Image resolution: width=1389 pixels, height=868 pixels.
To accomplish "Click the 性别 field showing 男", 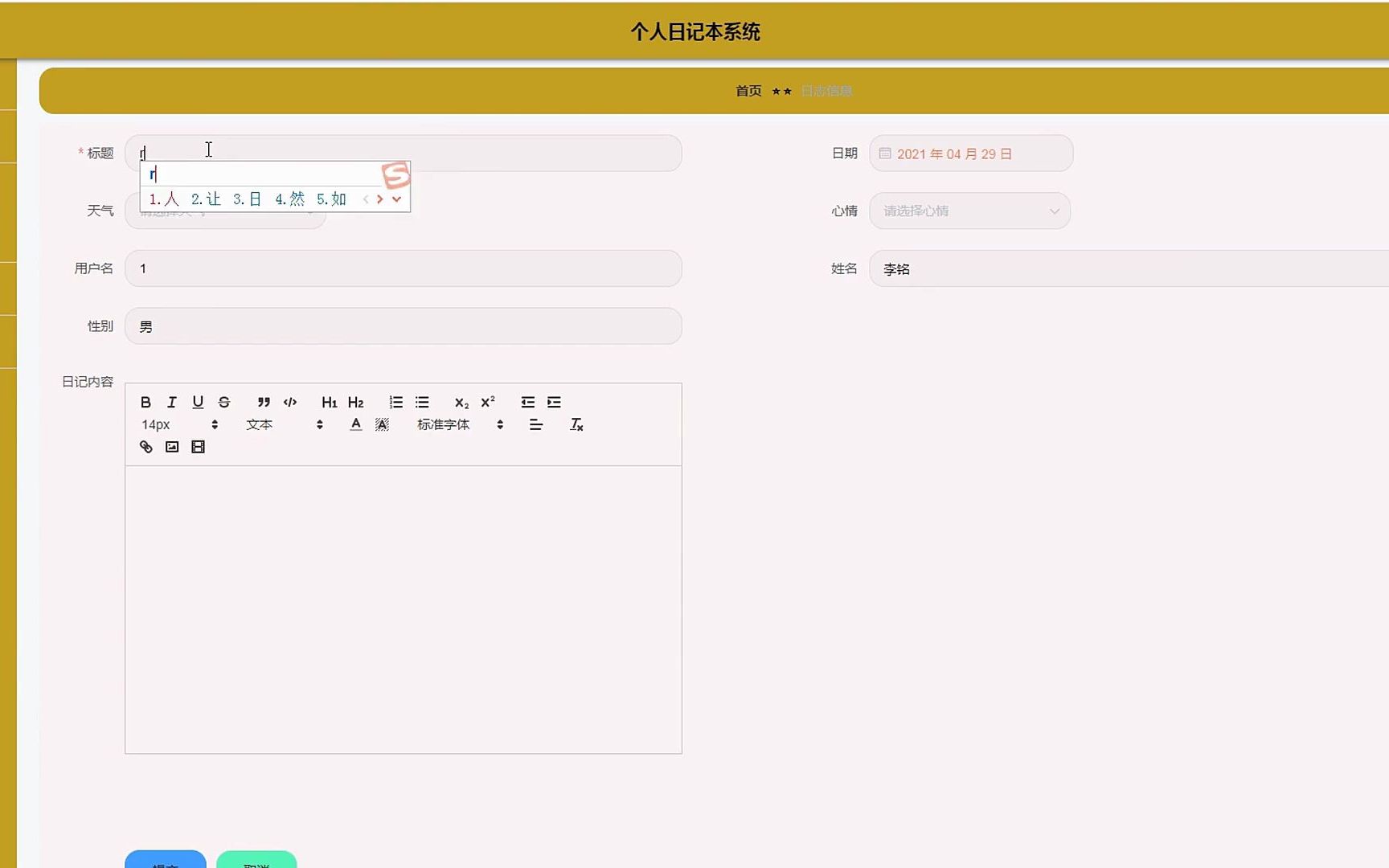I will [x=404, y=326].
